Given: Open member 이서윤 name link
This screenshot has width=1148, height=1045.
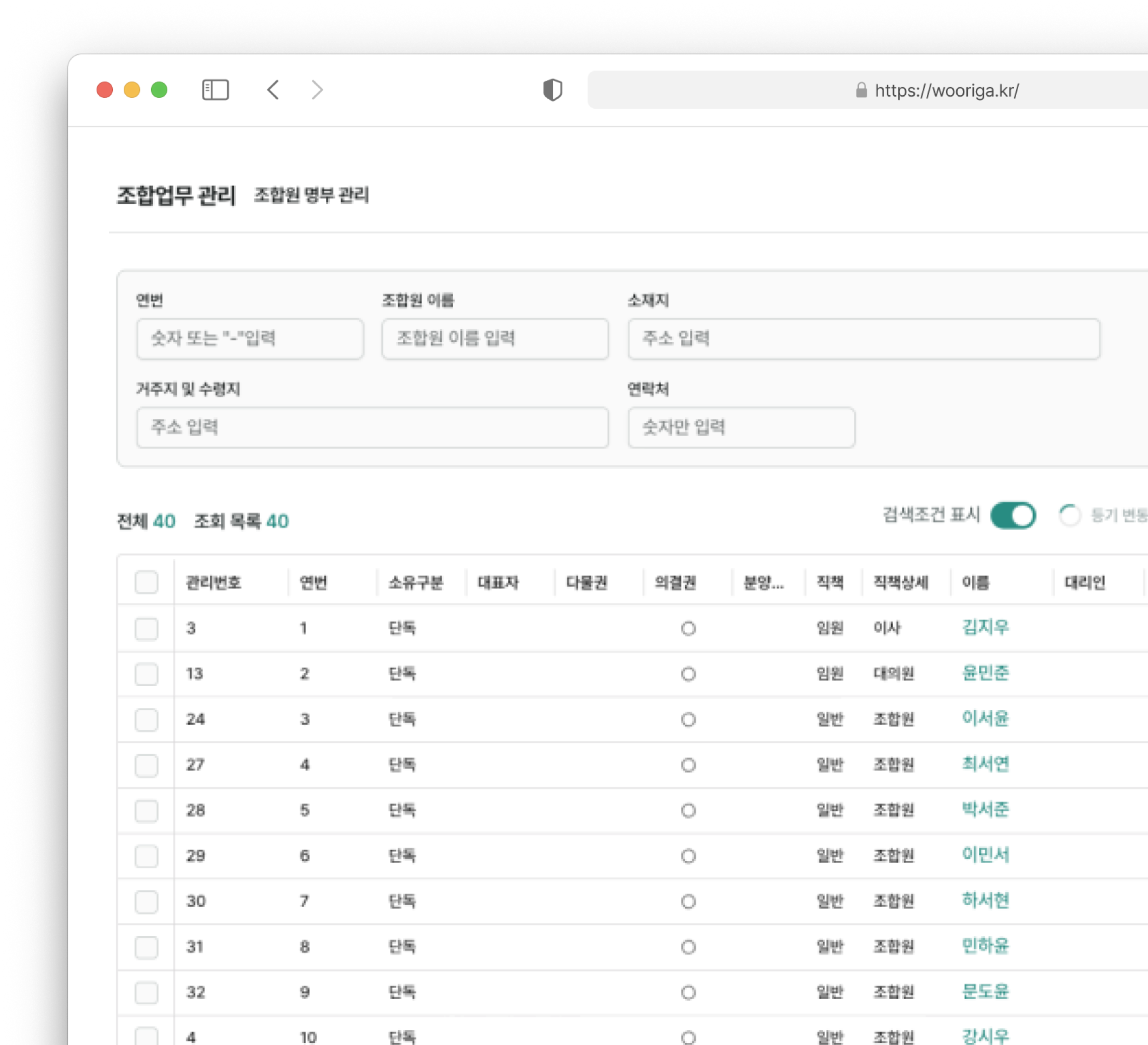Looking at the screenshot, I should pos(984,718).
